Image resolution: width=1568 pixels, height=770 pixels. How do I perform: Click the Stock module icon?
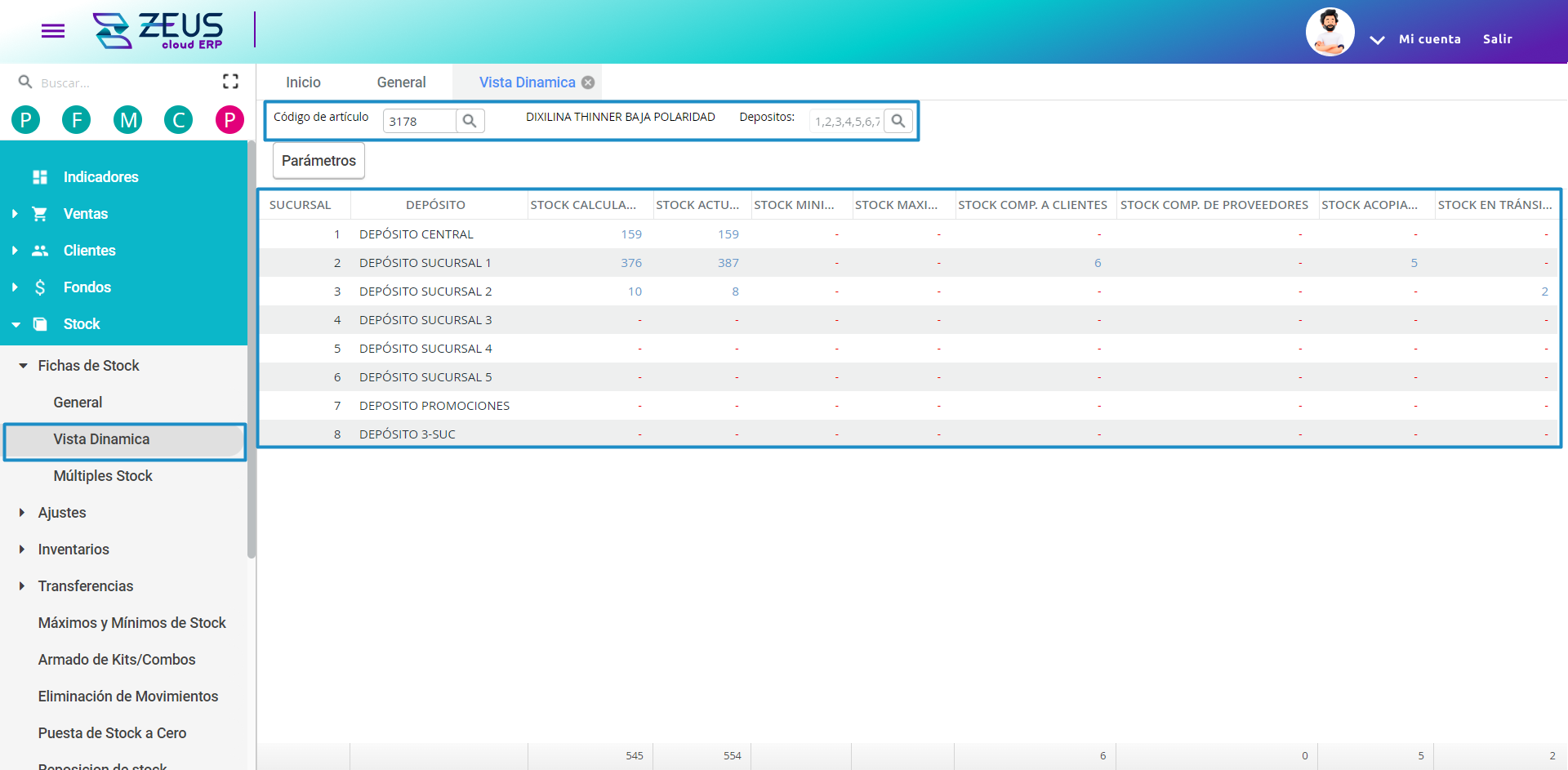click(39, 323)
